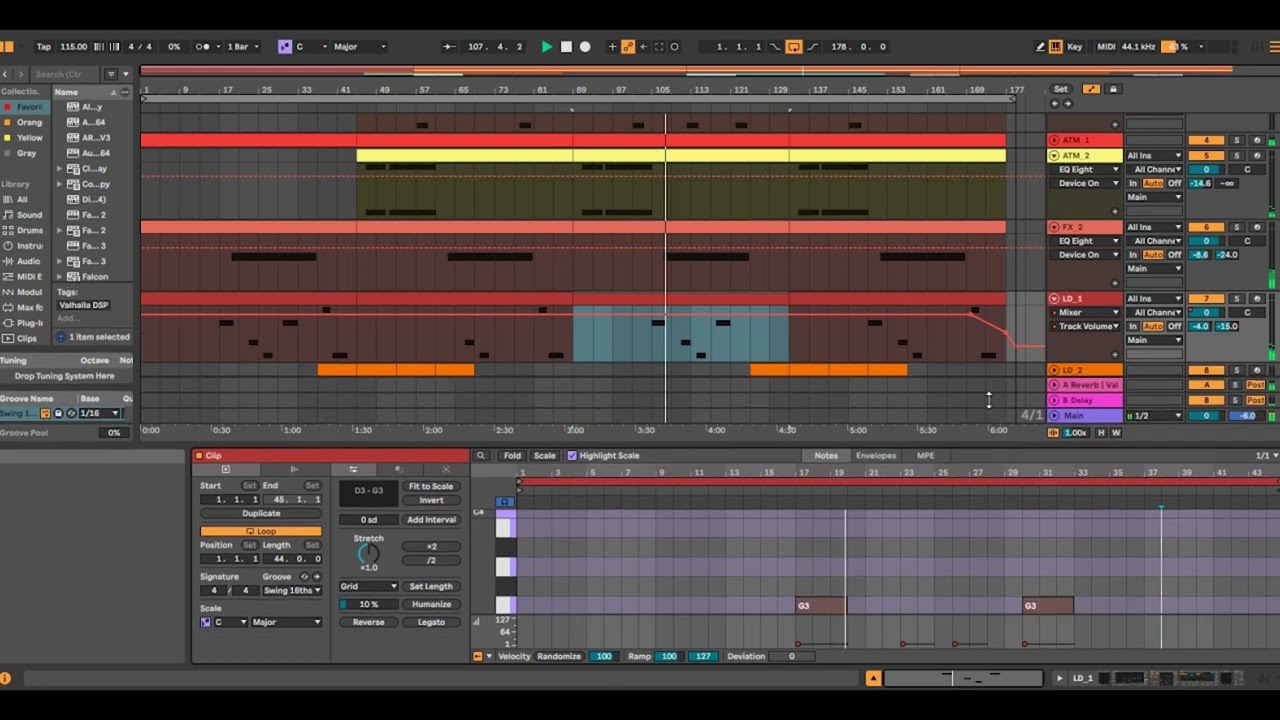The width and height of the screenshot is (1280, 720).
Task: Click the Set locator button
Action: [x=1061, y=89]
